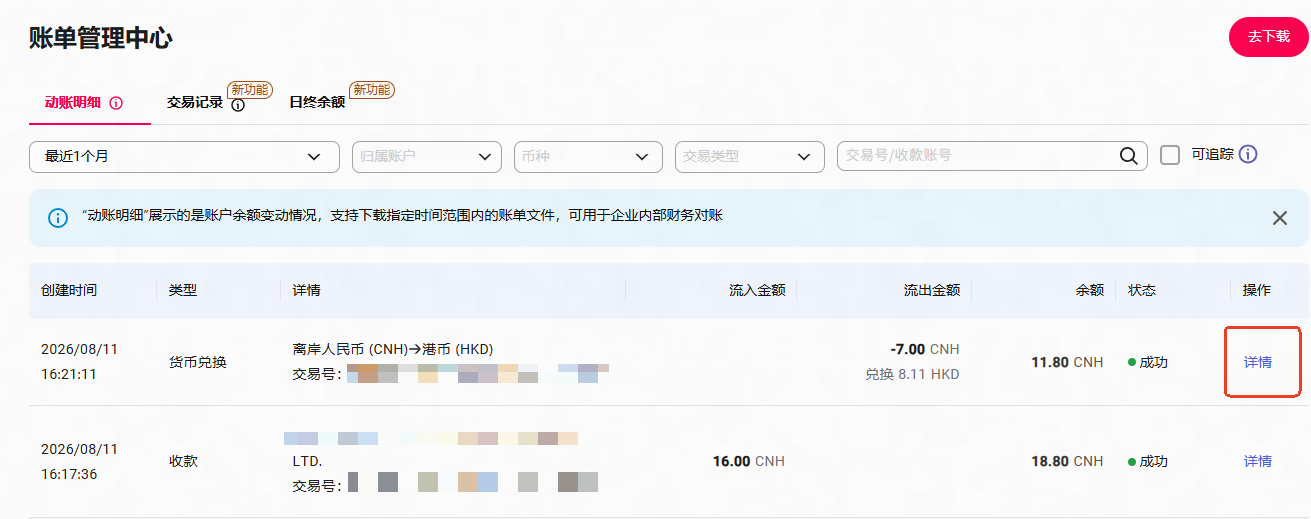Click the 新功能 badge above 交易记录
Viewport: 1311px width, 519px height.
pos(250,90)
